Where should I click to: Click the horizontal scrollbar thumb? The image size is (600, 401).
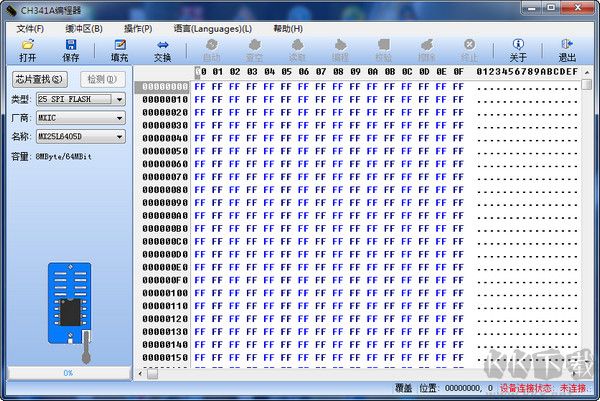[152, 373]
